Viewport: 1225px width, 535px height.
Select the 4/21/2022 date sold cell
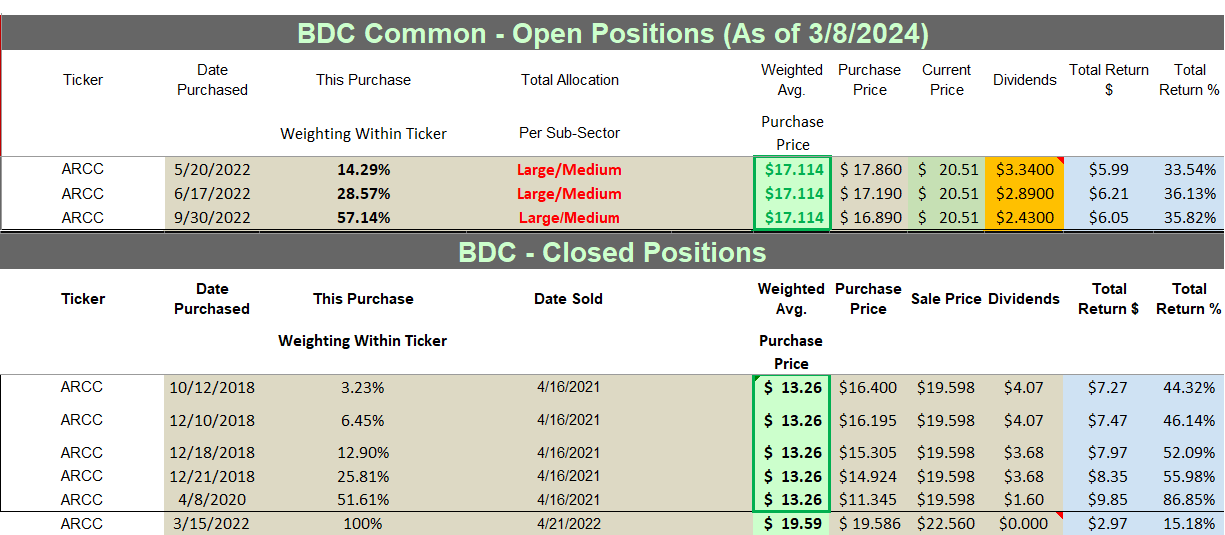point(568,523)
